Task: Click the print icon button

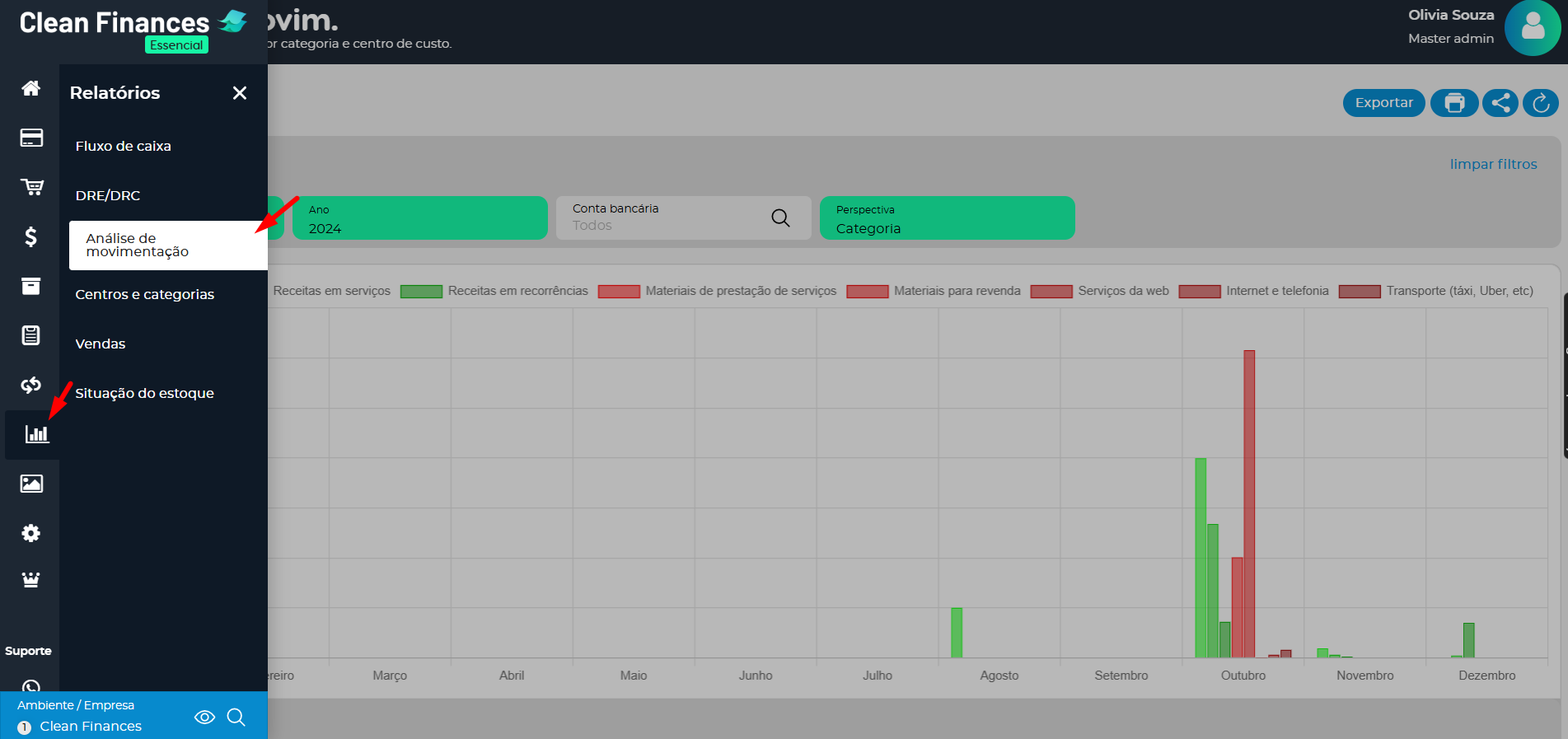Action: pyautogui.click(x=1454, y=103)
